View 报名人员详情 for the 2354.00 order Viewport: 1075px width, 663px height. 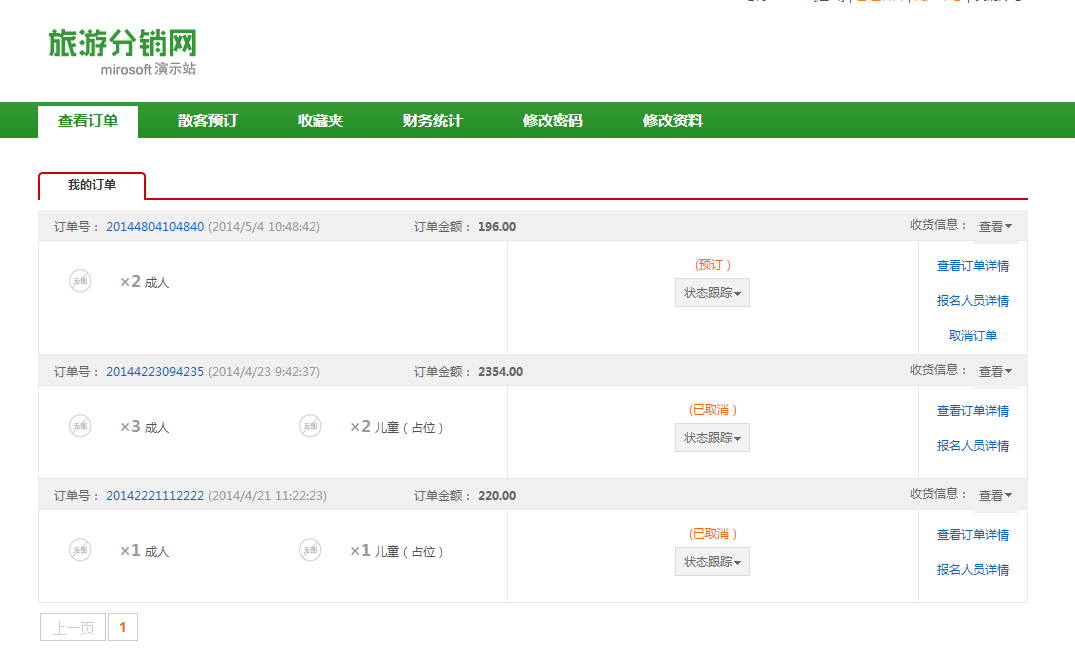[973, 446]
